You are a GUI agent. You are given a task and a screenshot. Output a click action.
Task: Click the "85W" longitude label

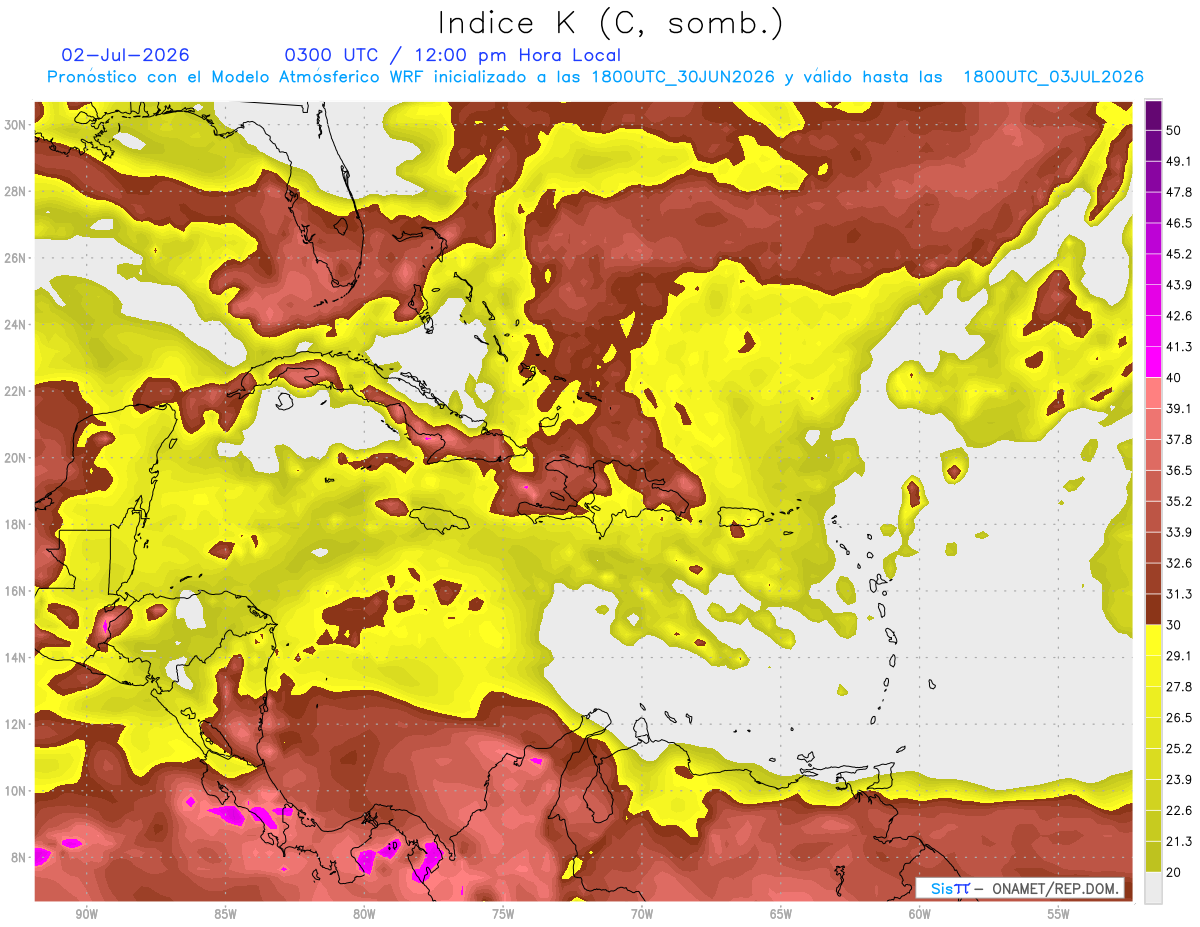click(225, 914)
